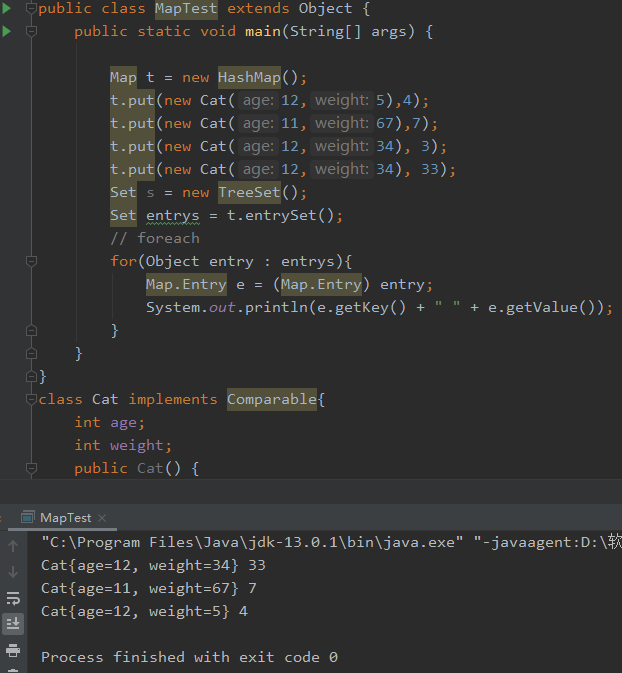Click the java.exe command line in the console
Screen dimensions: 622x673
[331, 542]
